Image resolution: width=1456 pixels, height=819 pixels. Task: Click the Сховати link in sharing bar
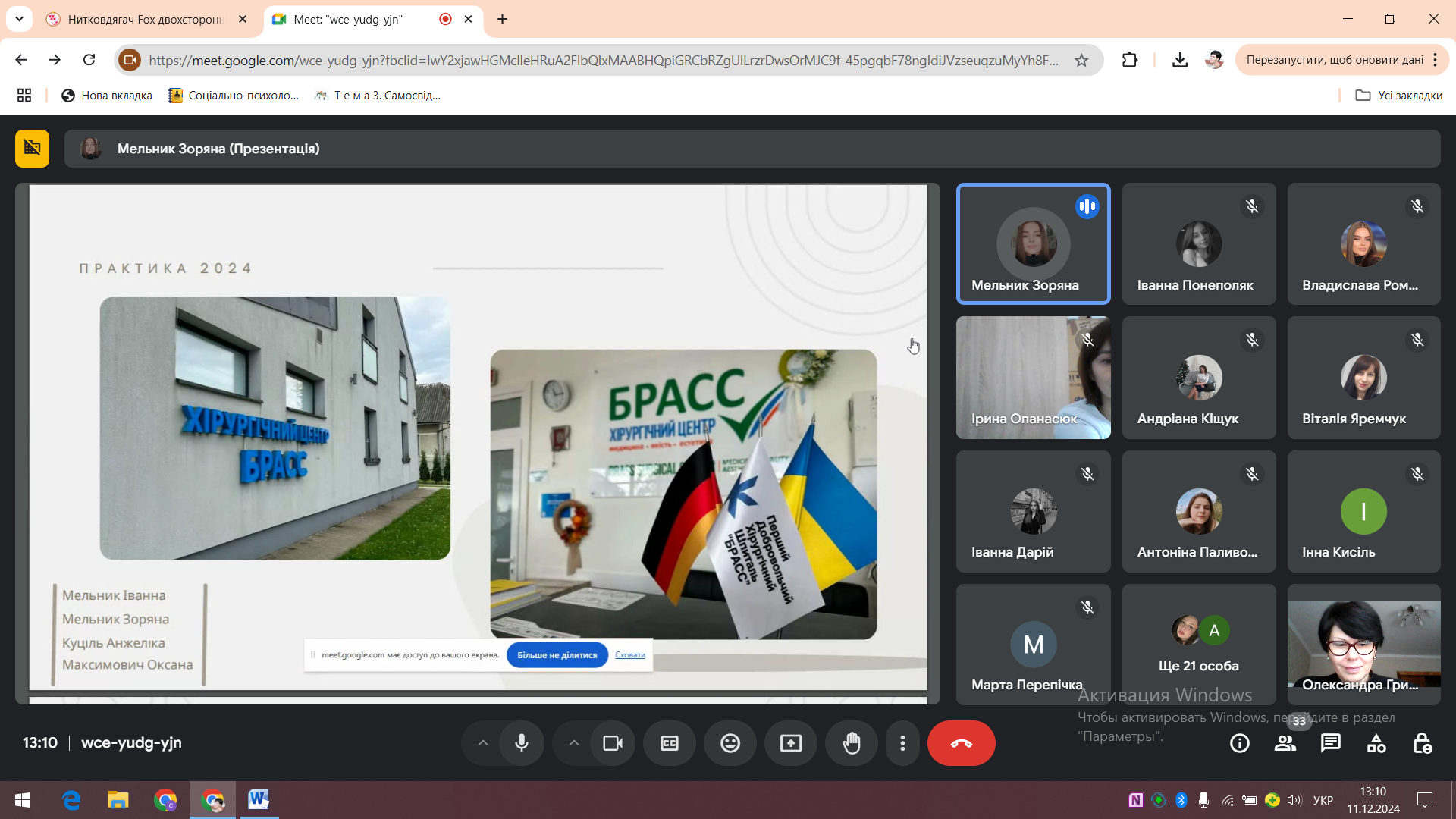[x=629, y=655]
